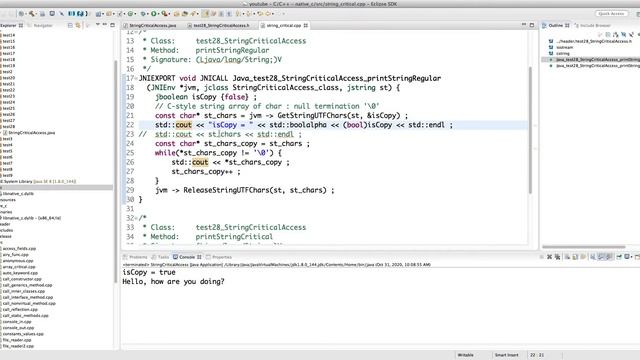Click Clear Console icon
The height and width of the screenshot is (360, 640).
(567, 257)
